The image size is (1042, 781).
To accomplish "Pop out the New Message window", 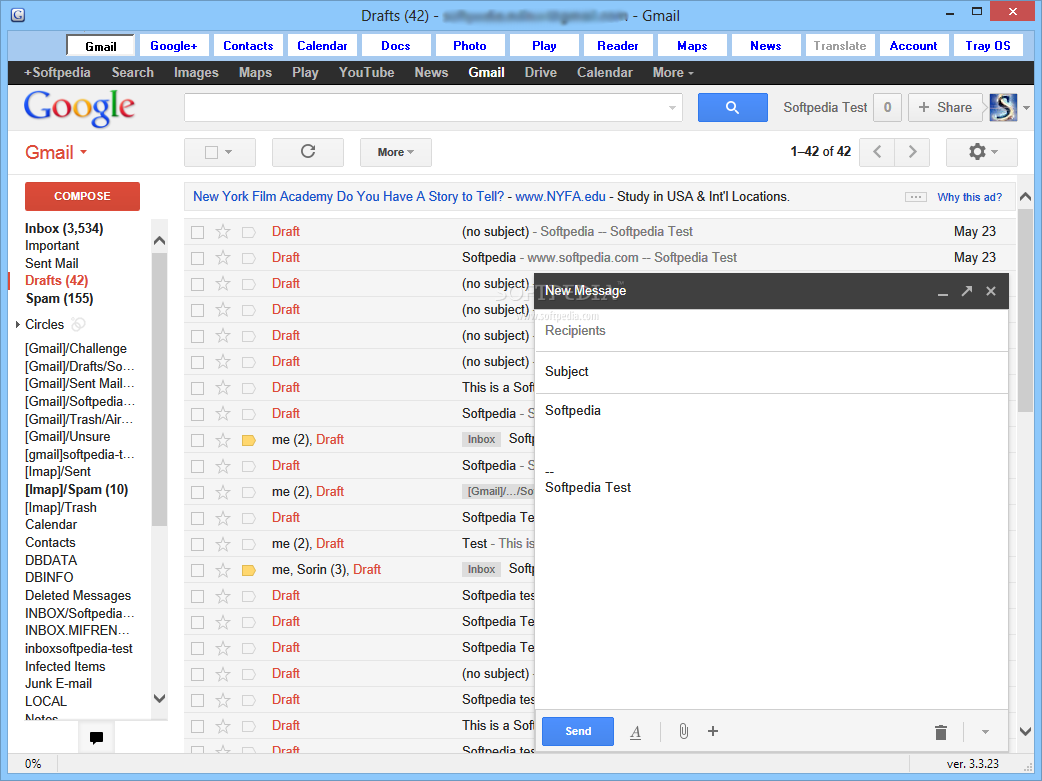I will point(966,291).
